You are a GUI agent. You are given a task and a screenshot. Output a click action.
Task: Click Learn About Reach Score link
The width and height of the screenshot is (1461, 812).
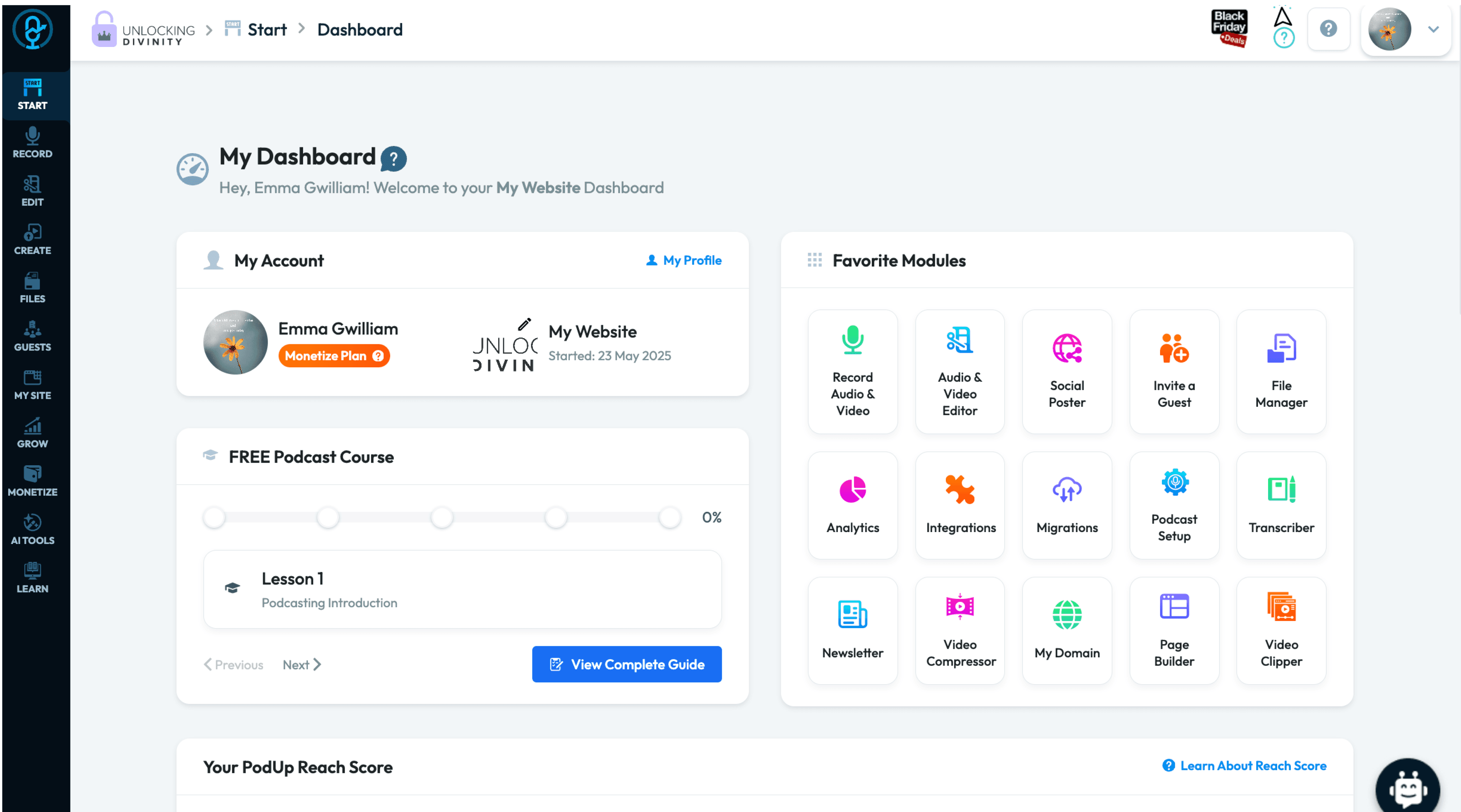click(x=1244, y=765)
